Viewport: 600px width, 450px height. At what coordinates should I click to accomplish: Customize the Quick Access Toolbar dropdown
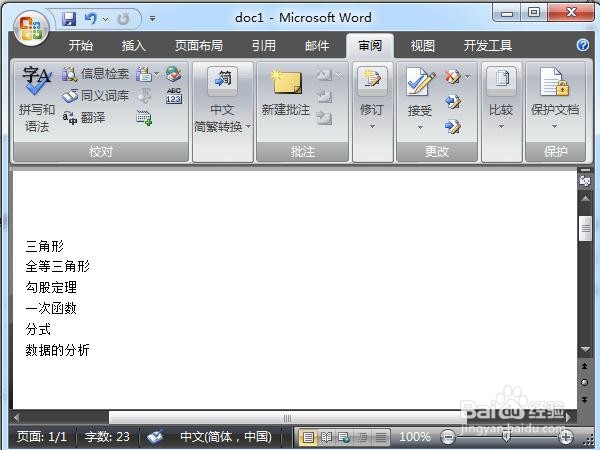coord(152,18)
